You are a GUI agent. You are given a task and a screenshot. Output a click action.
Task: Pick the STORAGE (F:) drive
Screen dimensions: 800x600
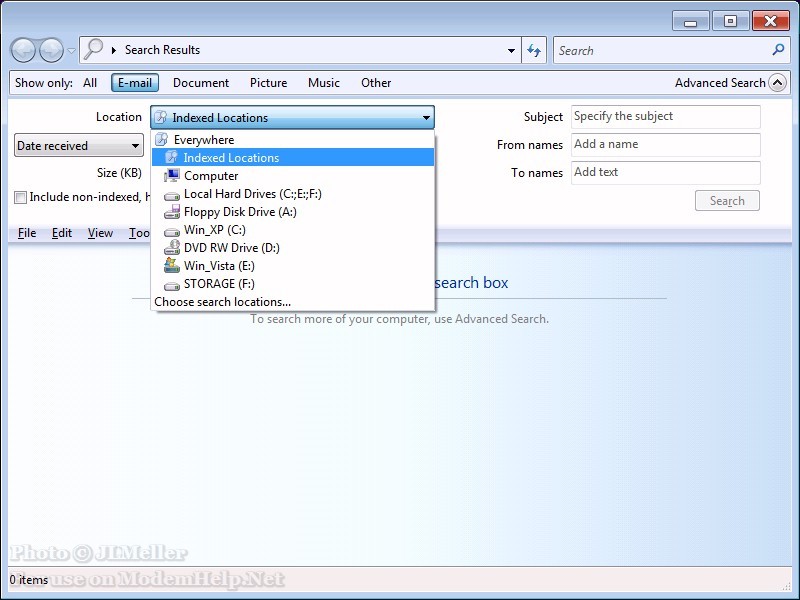point(219,284)
